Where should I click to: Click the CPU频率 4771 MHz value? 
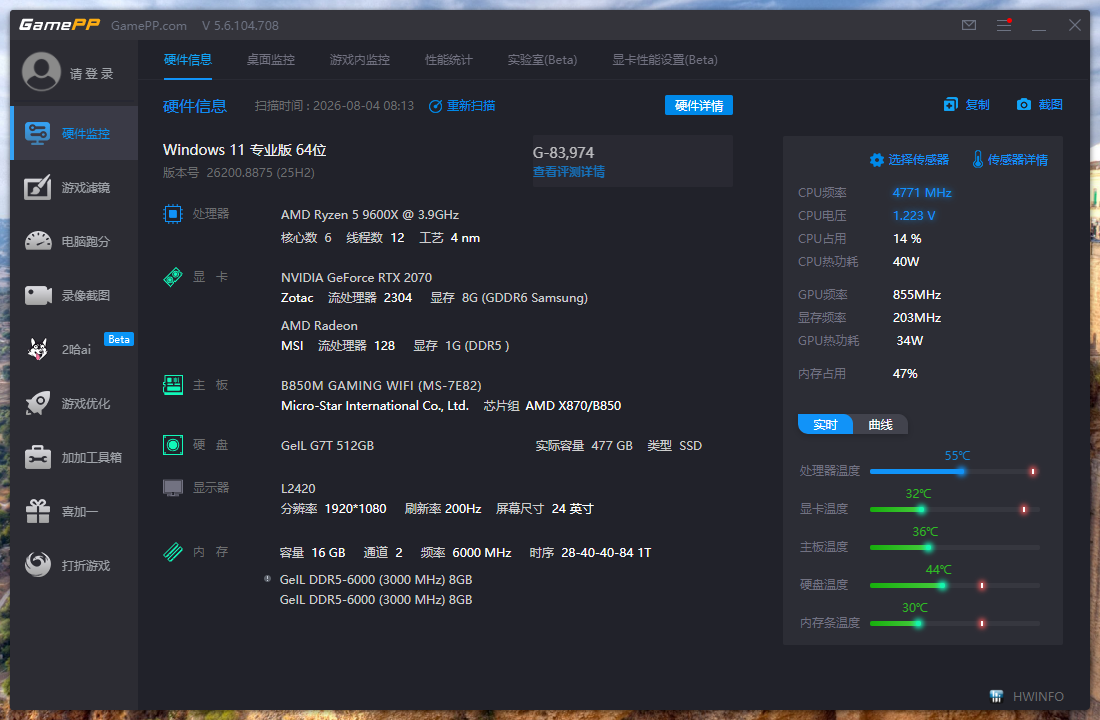pos(922,192)
